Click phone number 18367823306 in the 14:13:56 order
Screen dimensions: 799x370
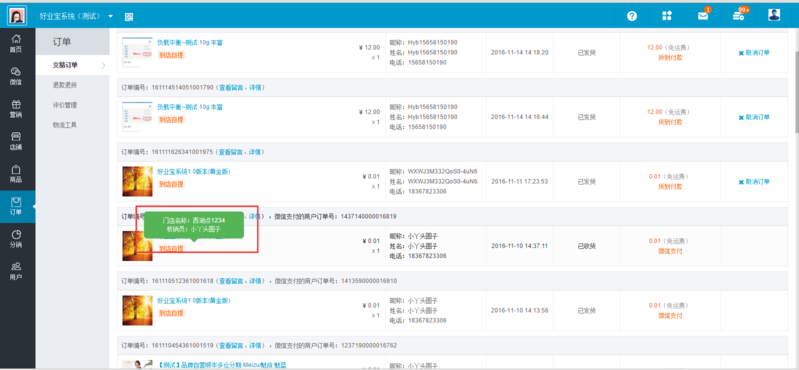tap(427, 320)
